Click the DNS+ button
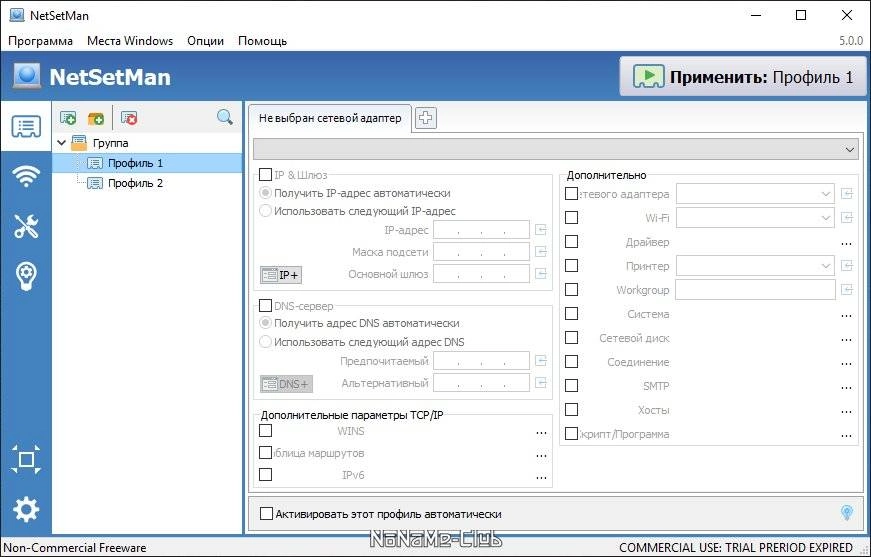 (286, 384)
